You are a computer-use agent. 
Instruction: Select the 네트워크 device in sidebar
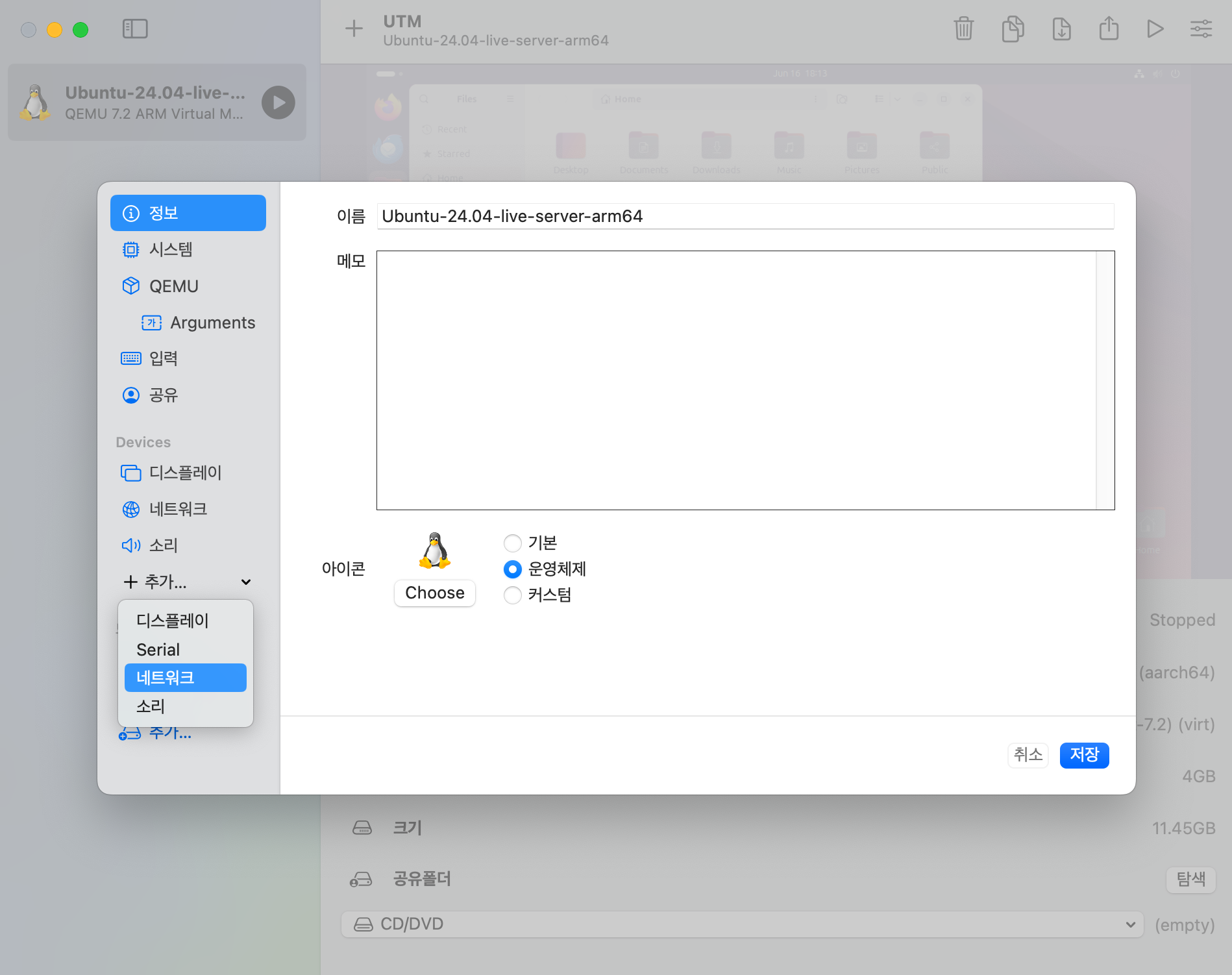(x=188, y=509)
